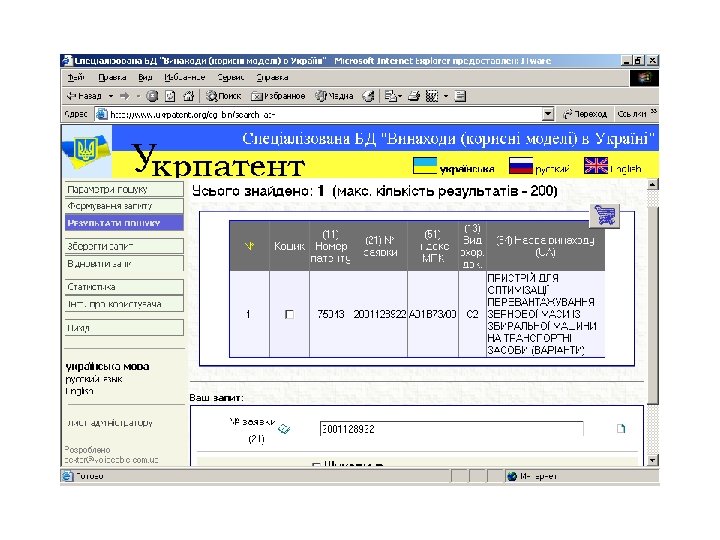Screen dimensions: 720x540
Task: Click the Forward arrow in the toolbar
Action: [x=124, y=96]
